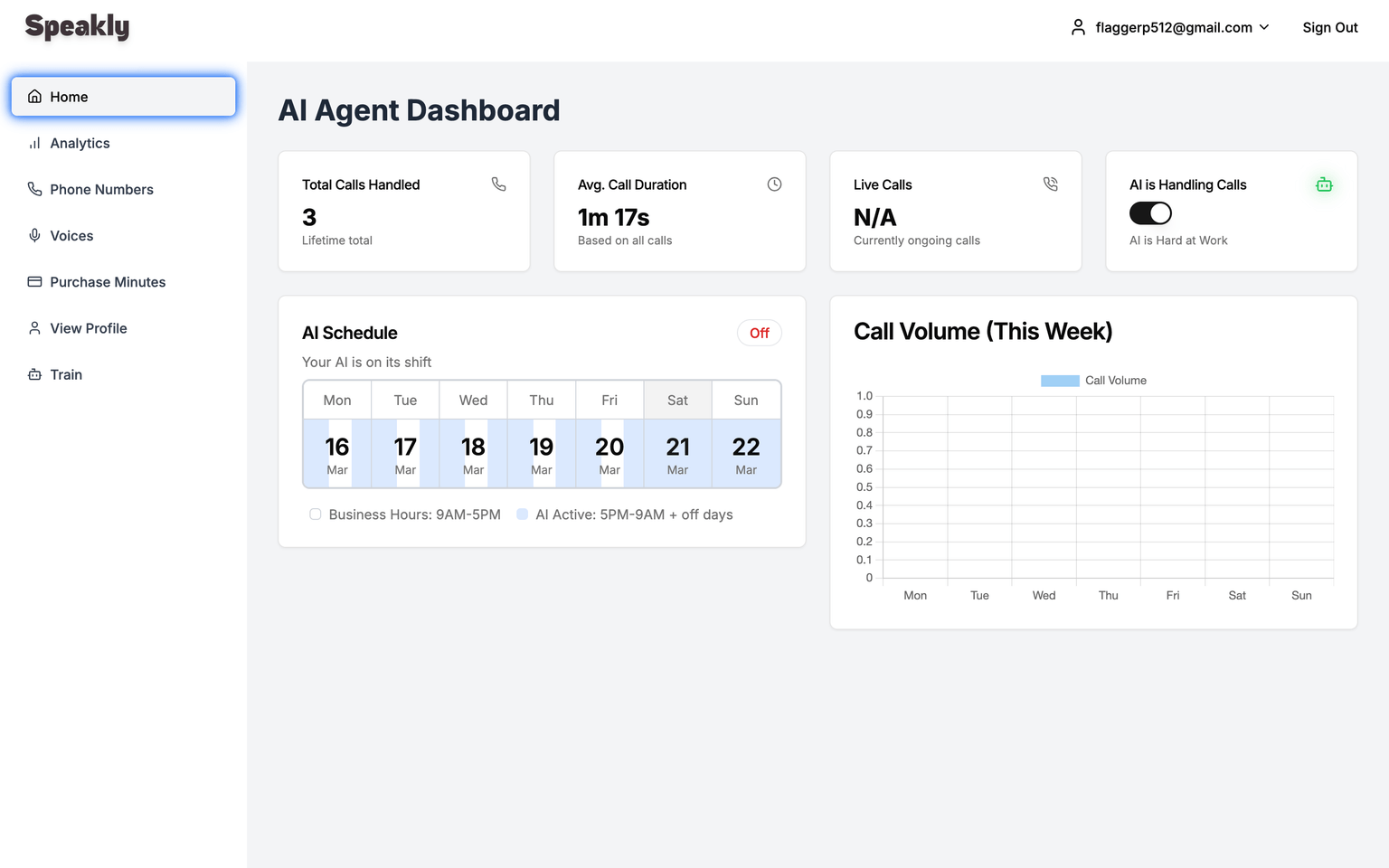Click 'Your AI is on its shift'
Viewport: 1389px width, 868px height.
366,362
